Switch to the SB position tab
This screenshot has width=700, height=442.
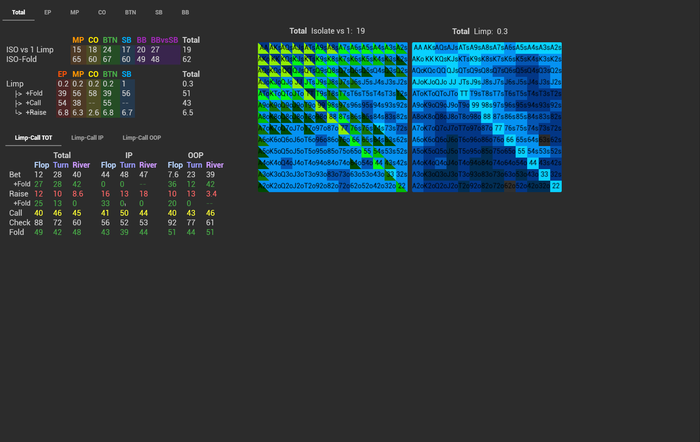tap(158, 13)
